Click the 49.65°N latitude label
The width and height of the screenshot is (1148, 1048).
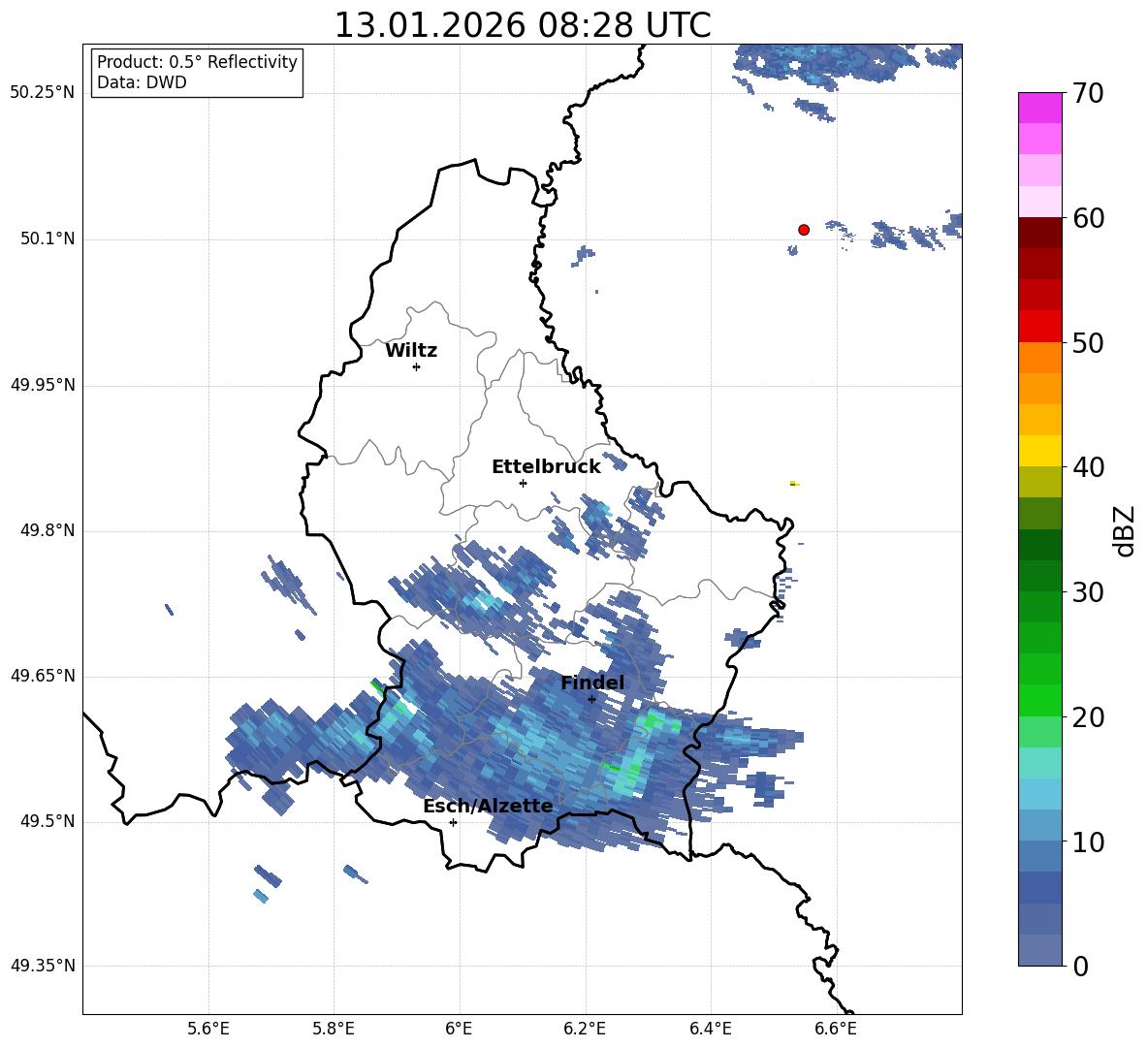pyautogui.click(x=43, y=675)
